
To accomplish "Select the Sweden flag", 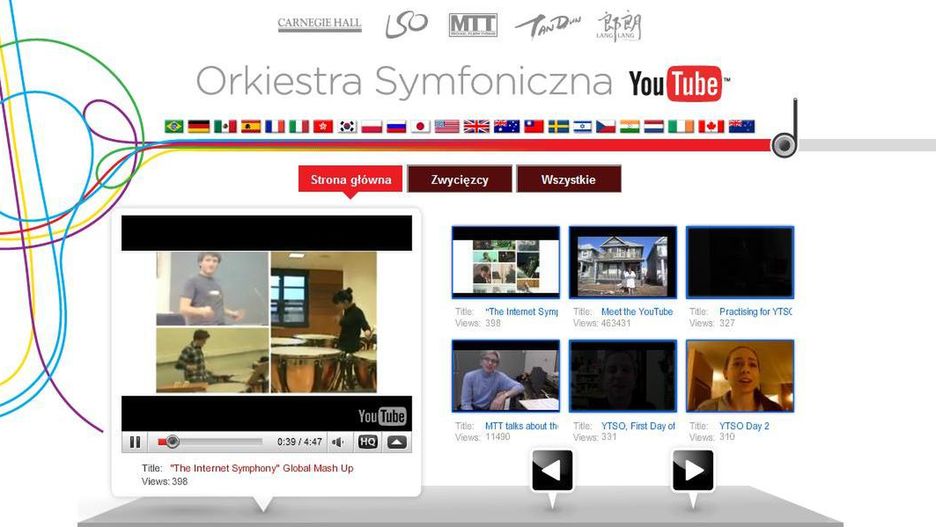I will click(x=558, y=126).
